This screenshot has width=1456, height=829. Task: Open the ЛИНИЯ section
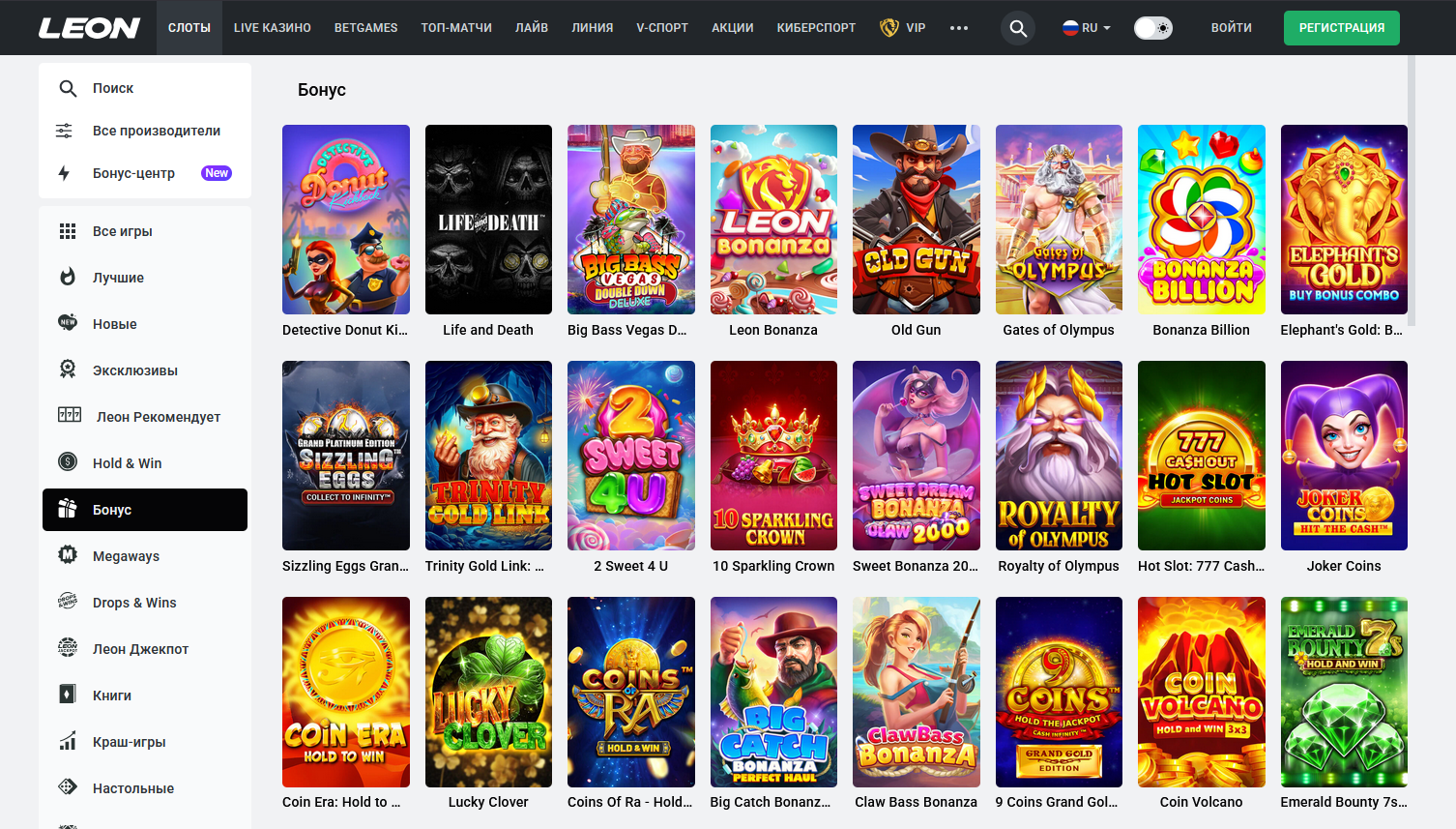coord(593,28)
